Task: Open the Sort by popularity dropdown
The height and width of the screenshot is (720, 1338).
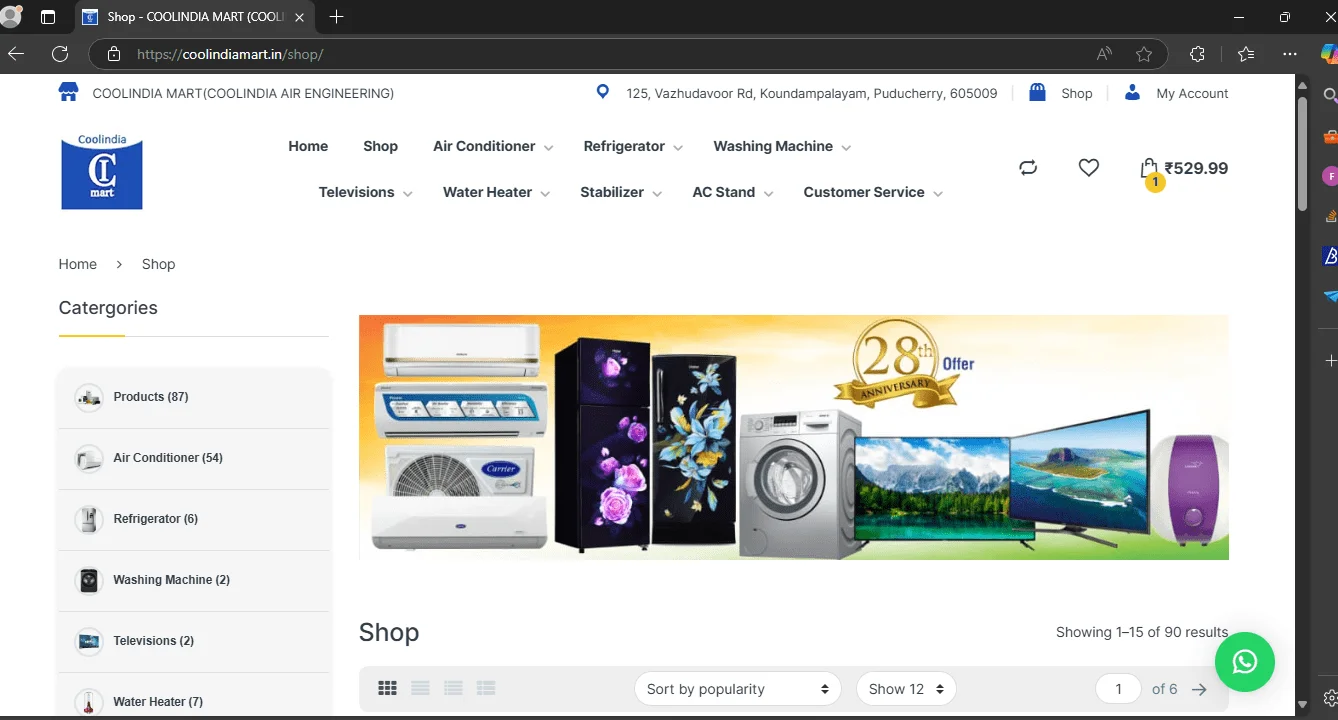Action: coord(738,689)
